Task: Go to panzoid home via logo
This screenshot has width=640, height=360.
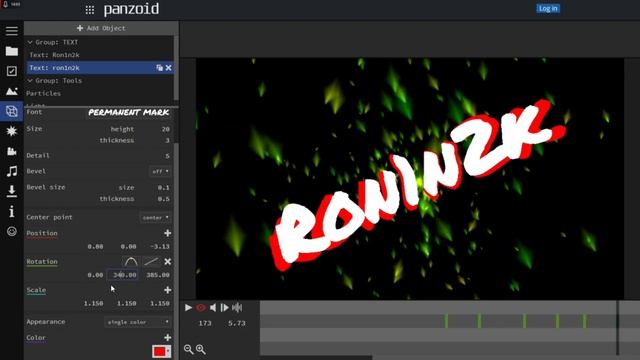Action: (131, 9)
